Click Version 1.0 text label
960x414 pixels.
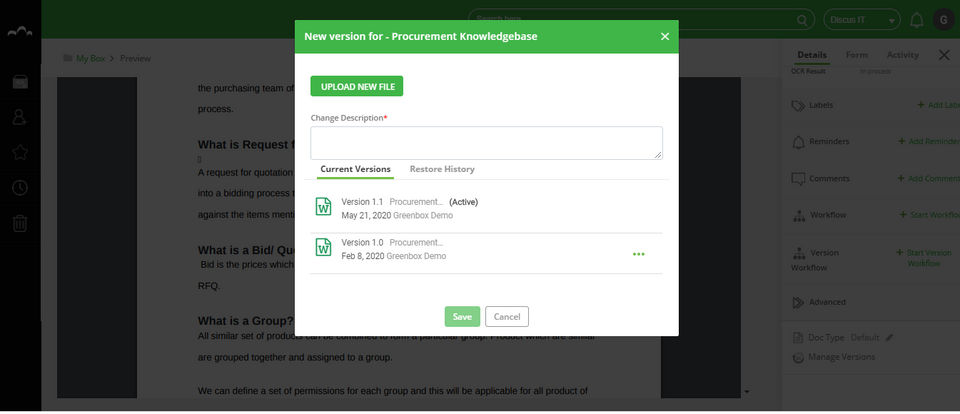pos(362,243)
